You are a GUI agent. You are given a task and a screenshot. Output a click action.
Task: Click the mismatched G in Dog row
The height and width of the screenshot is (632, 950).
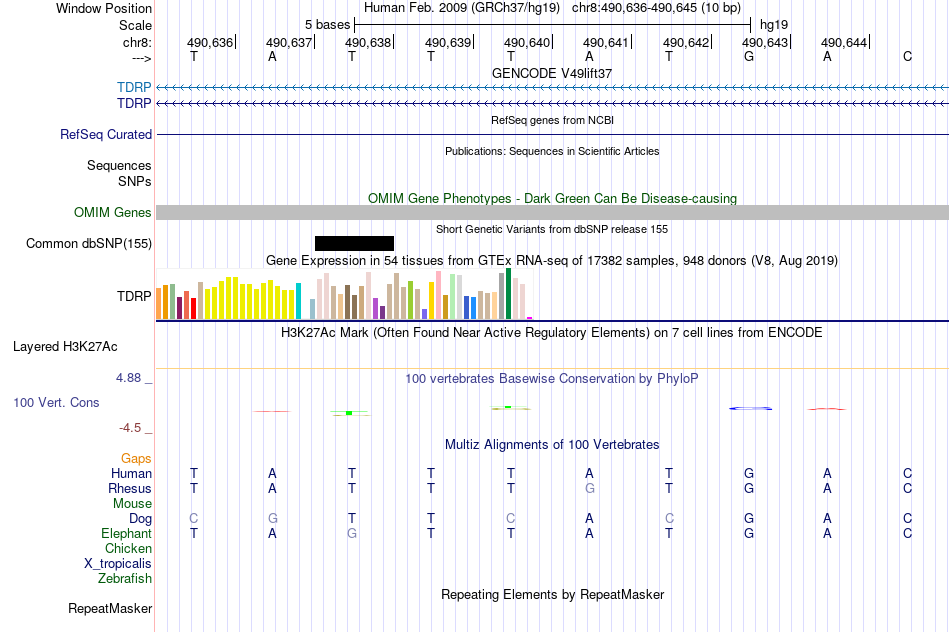pos(273,519)
